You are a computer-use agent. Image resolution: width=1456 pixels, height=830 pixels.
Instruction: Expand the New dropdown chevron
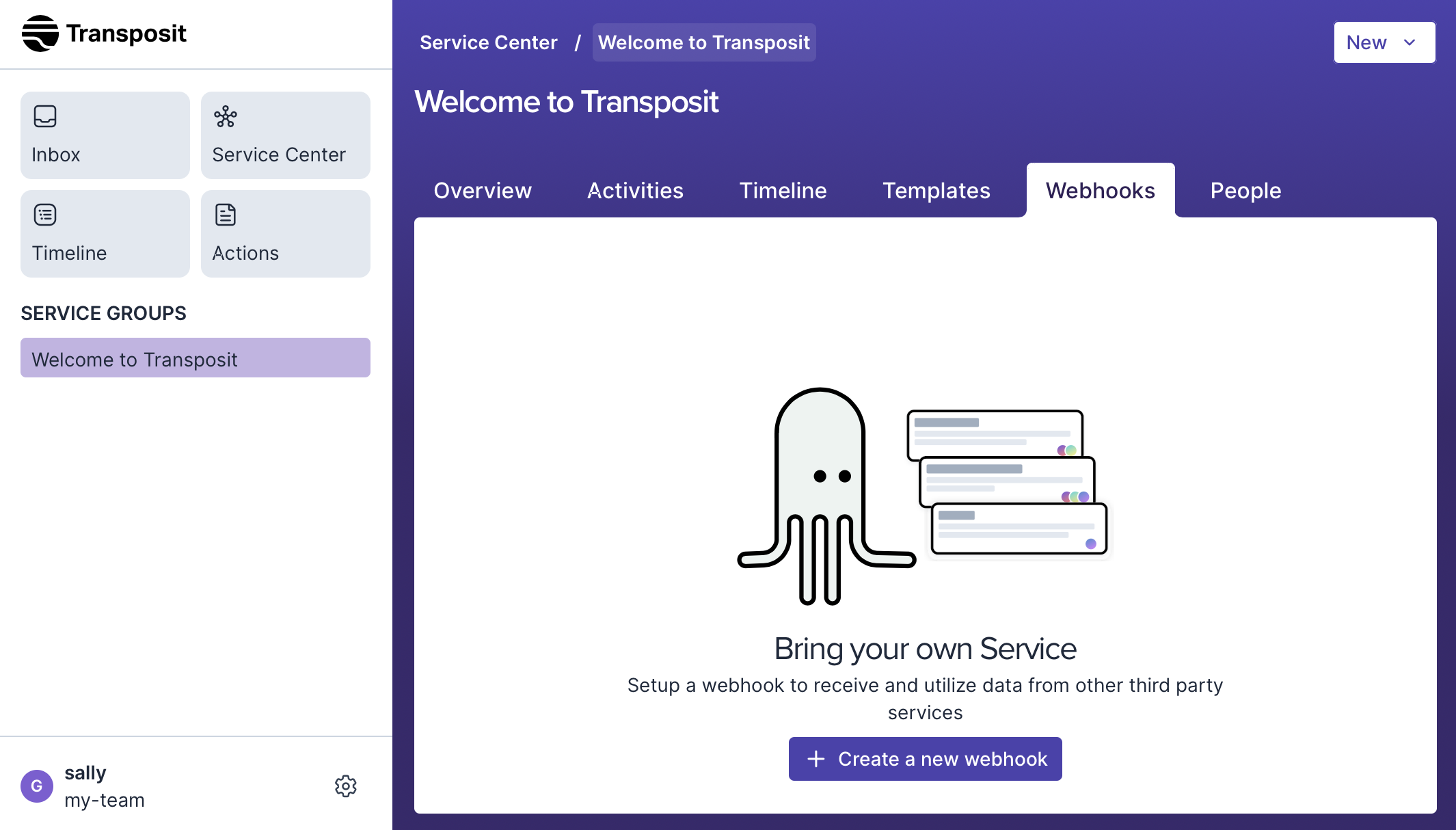click(1410, 42)
